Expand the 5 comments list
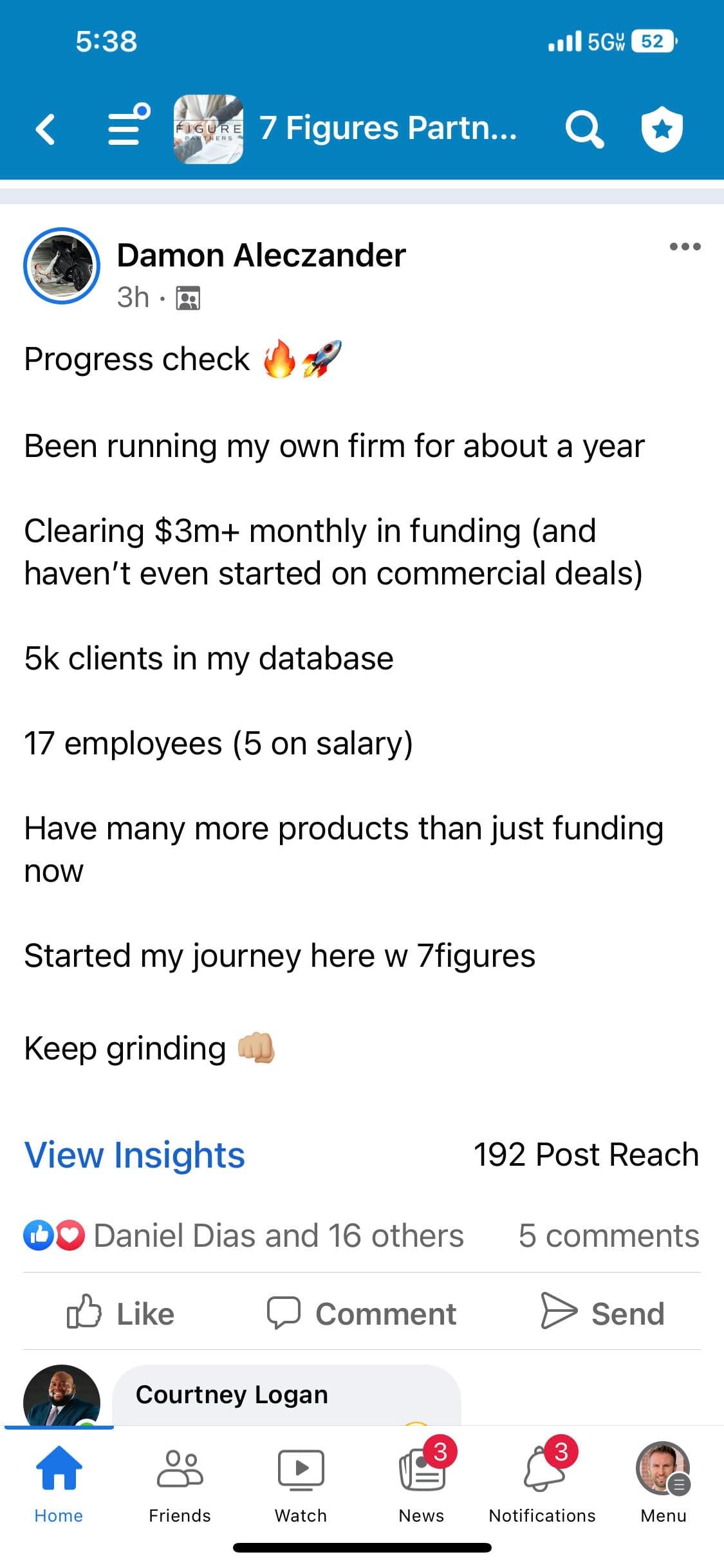This screenshot has height=1568, width=724. [608, 1236]
